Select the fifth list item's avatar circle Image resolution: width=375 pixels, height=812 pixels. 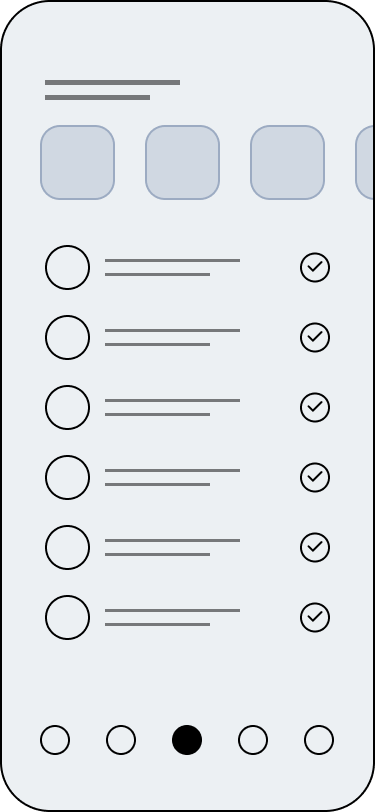pyautogui.click(x=67, y=547)
